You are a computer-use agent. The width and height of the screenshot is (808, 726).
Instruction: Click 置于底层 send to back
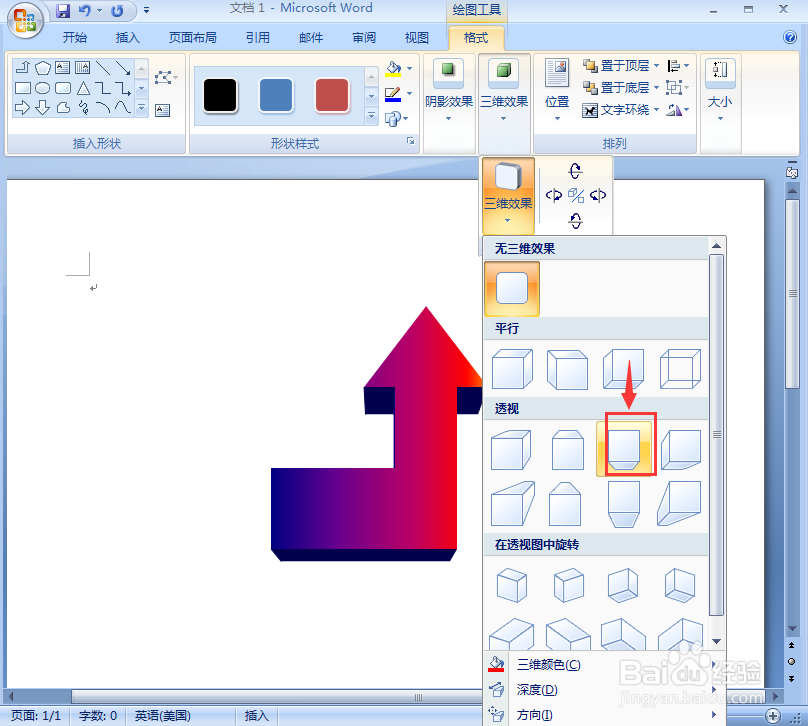(620, 88)
